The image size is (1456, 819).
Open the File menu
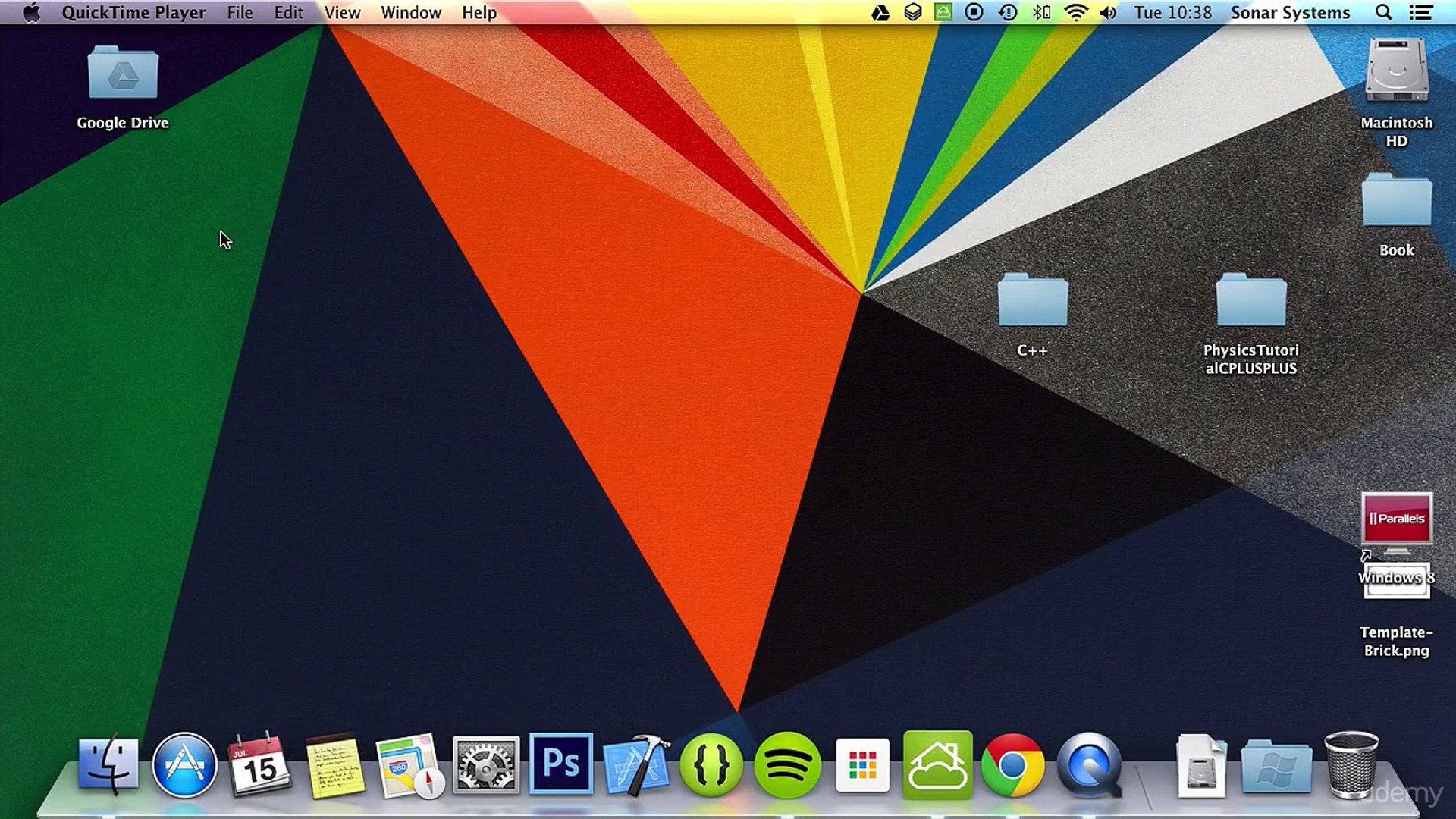[240, 13]
